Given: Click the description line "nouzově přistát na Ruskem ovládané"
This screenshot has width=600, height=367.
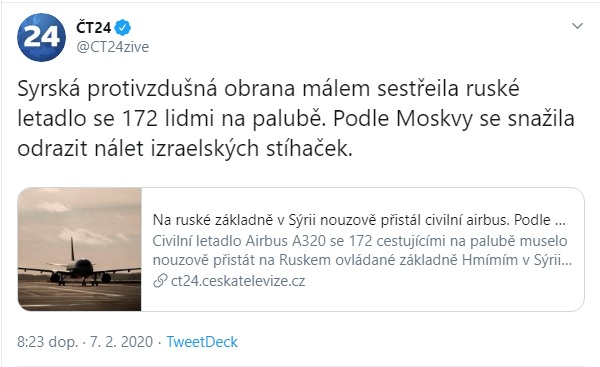Looking at the screenshot, I should tap(362, 260).
